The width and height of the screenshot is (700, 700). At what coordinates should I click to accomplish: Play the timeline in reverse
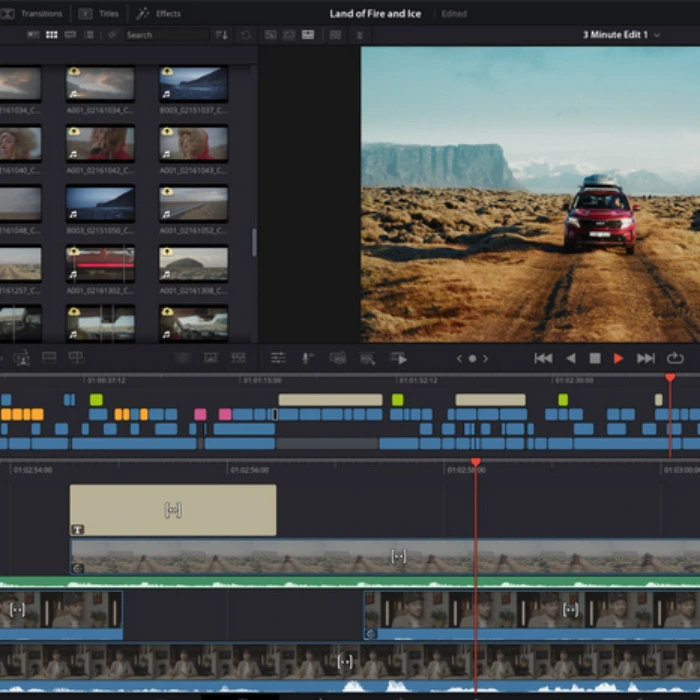(x=571, y=358)
